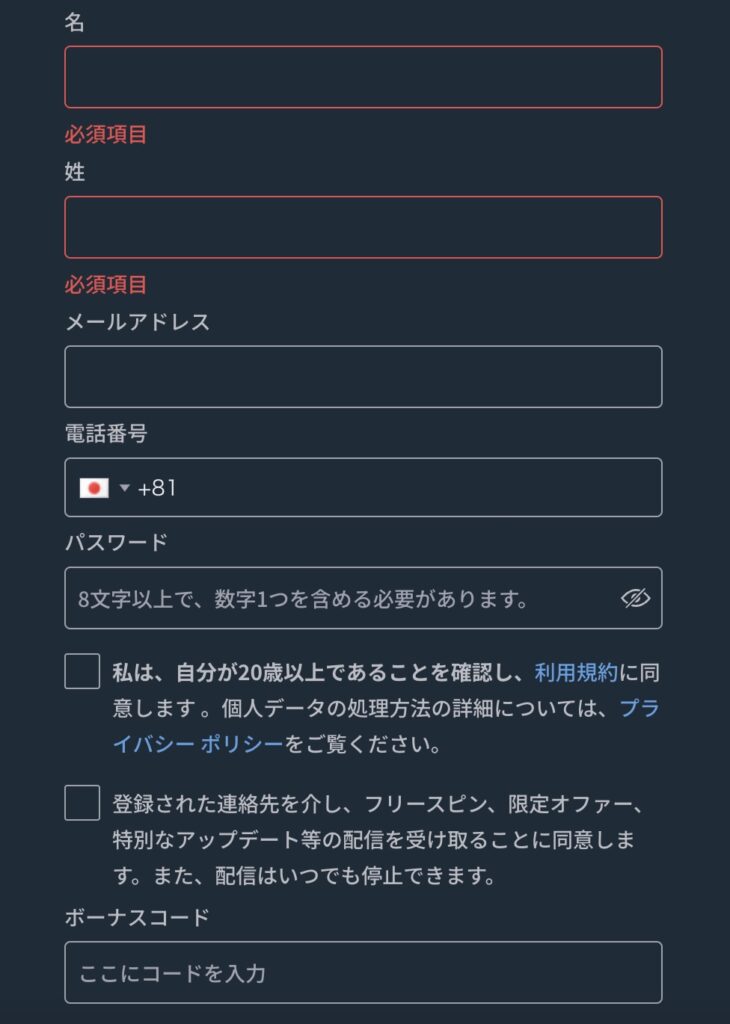Viewport: 730px width, 1024px height.
Task: Click the Japan flag icon
Action: tap(94, 488)
